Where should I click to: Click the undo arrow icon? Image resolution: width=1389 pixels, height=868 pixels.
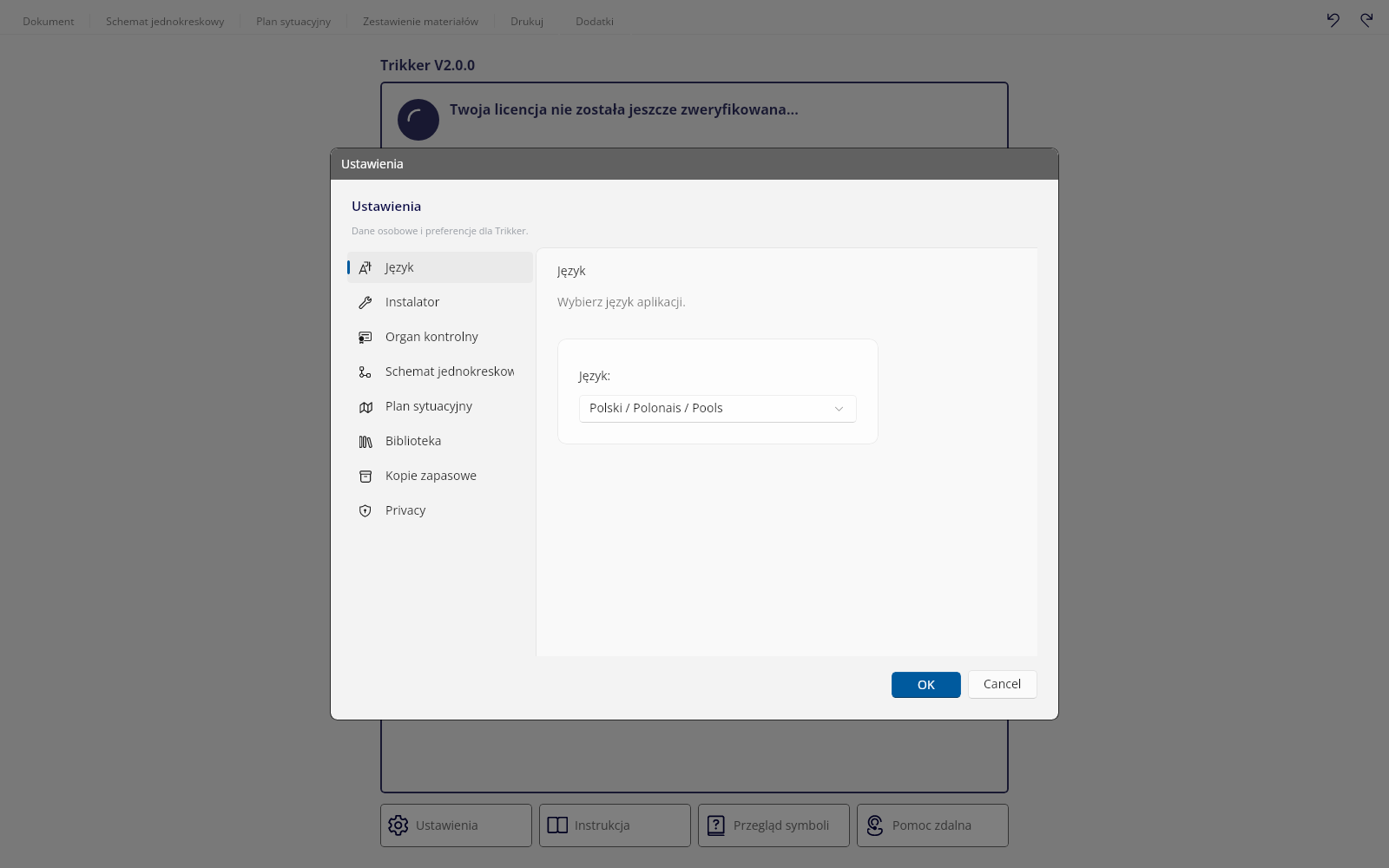[1333, 20]
